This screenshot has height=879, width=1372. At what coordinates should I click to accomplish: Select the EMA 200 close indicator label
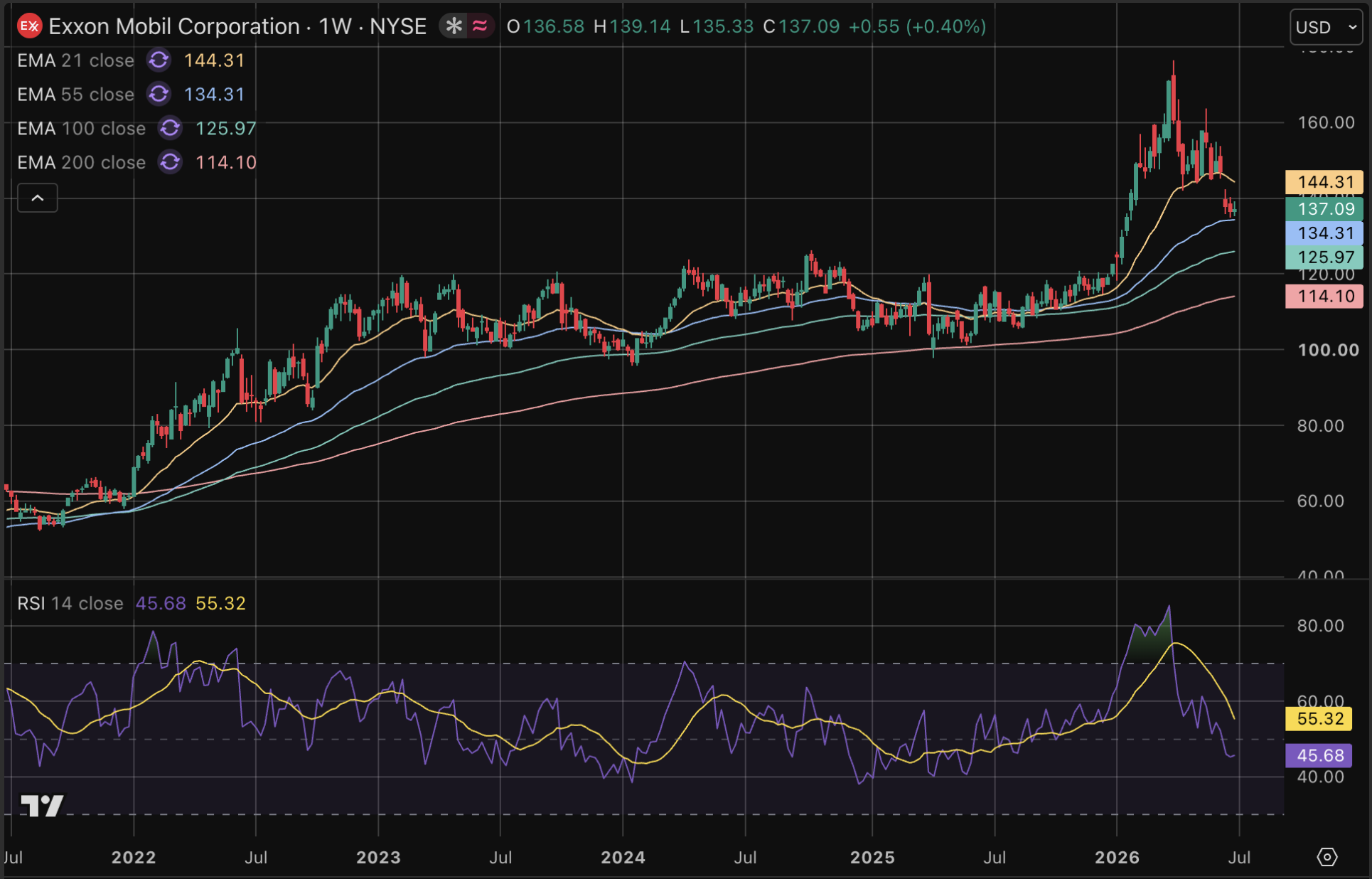tap(81, 163)
